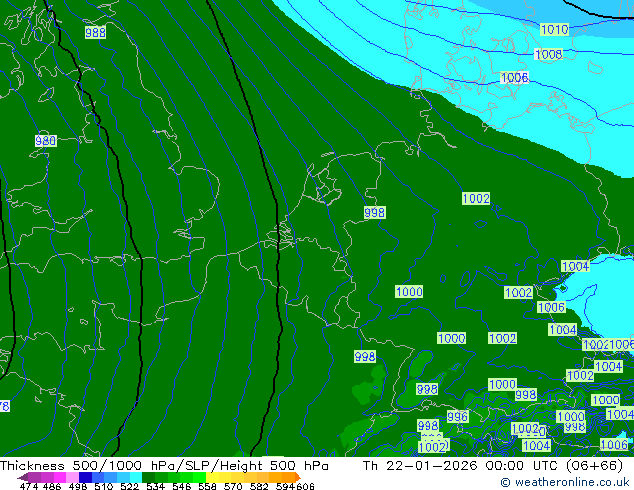The width and height of the screenshot is (634, 490).
Task: Pick the cyan legend swatch above 522
Action: tap(136, 477)
